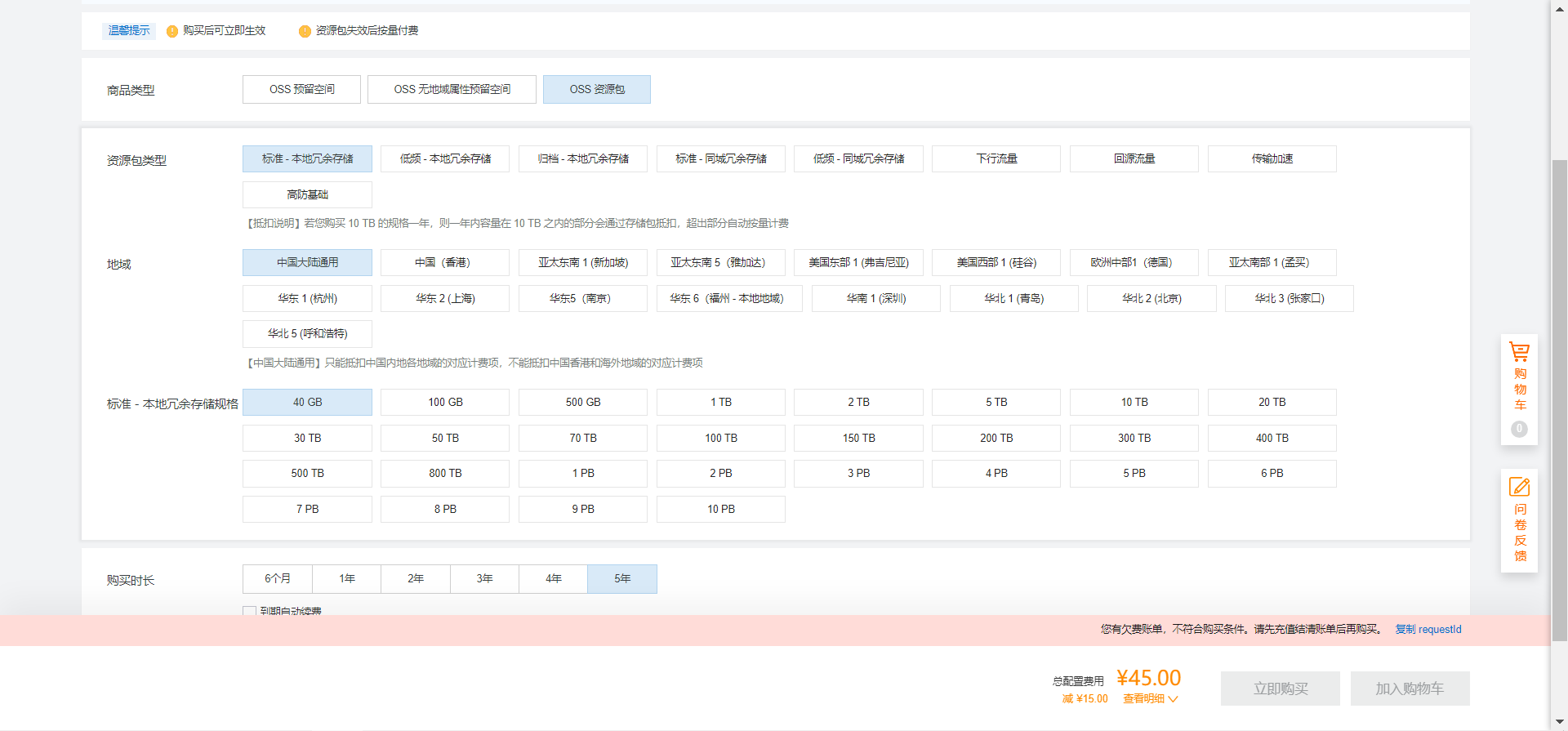Pick the 10 PB storage size
This screenshot has height=731, width=1568.
(720, 510)
